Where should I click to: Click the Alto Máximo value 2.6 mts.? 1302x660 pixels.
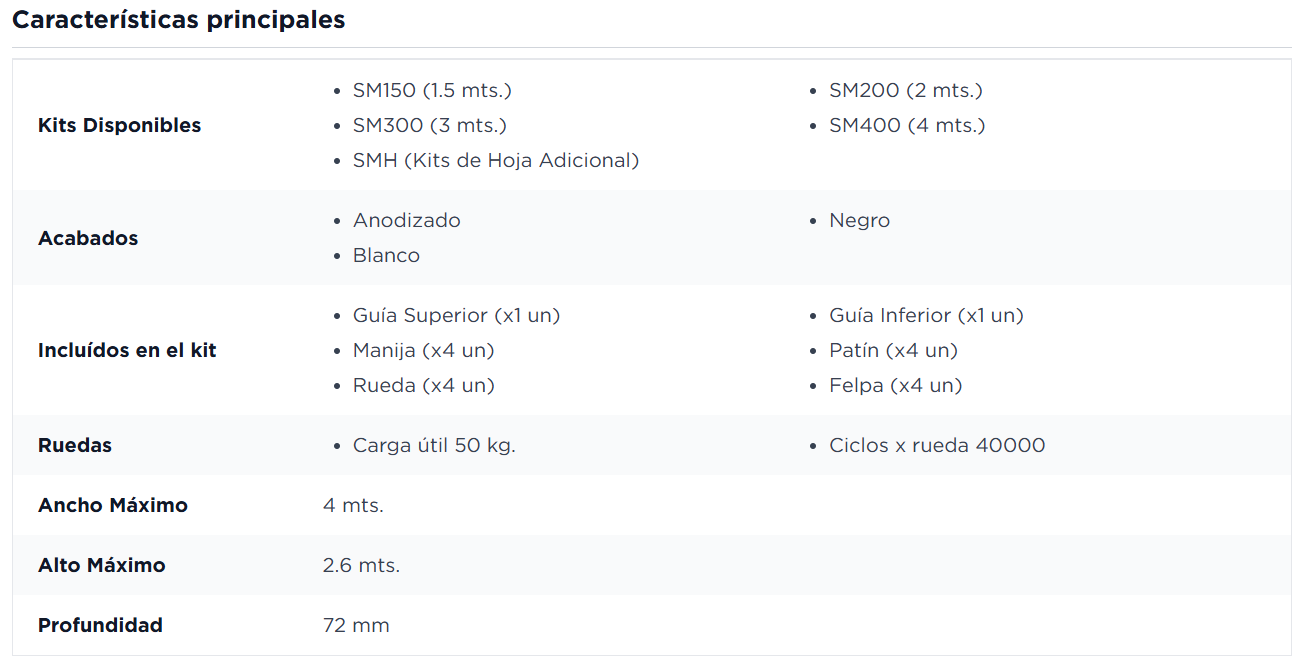[x=361, y=565]
